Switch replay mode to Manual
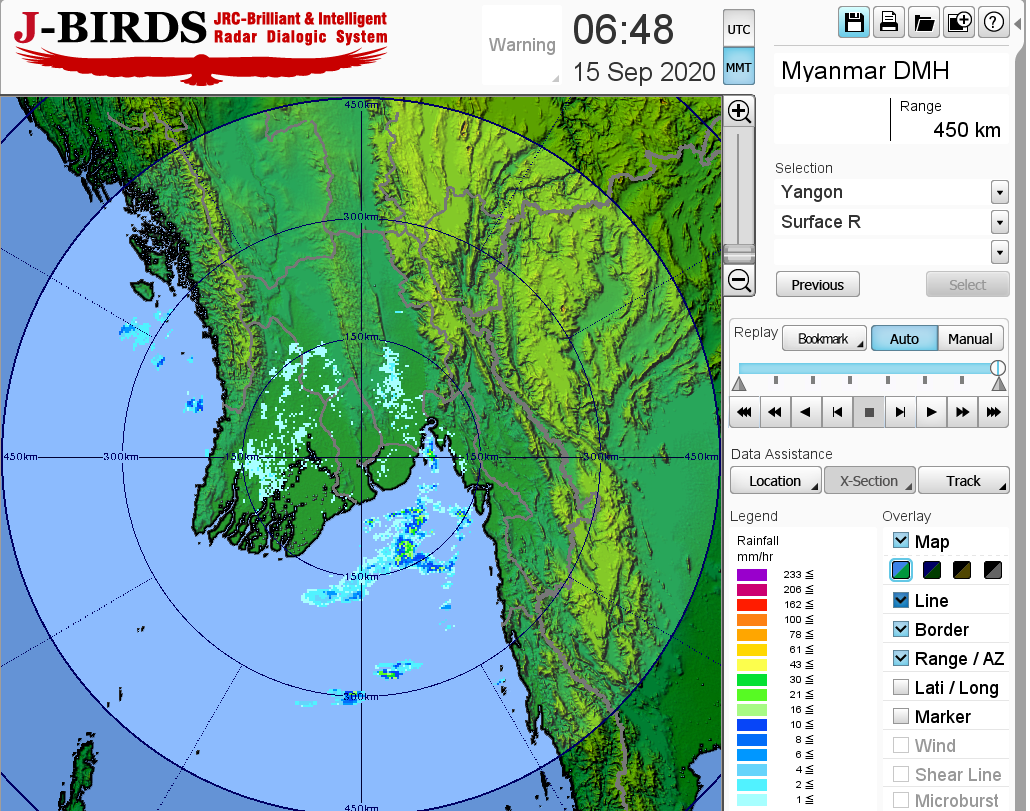 point(969,339)
